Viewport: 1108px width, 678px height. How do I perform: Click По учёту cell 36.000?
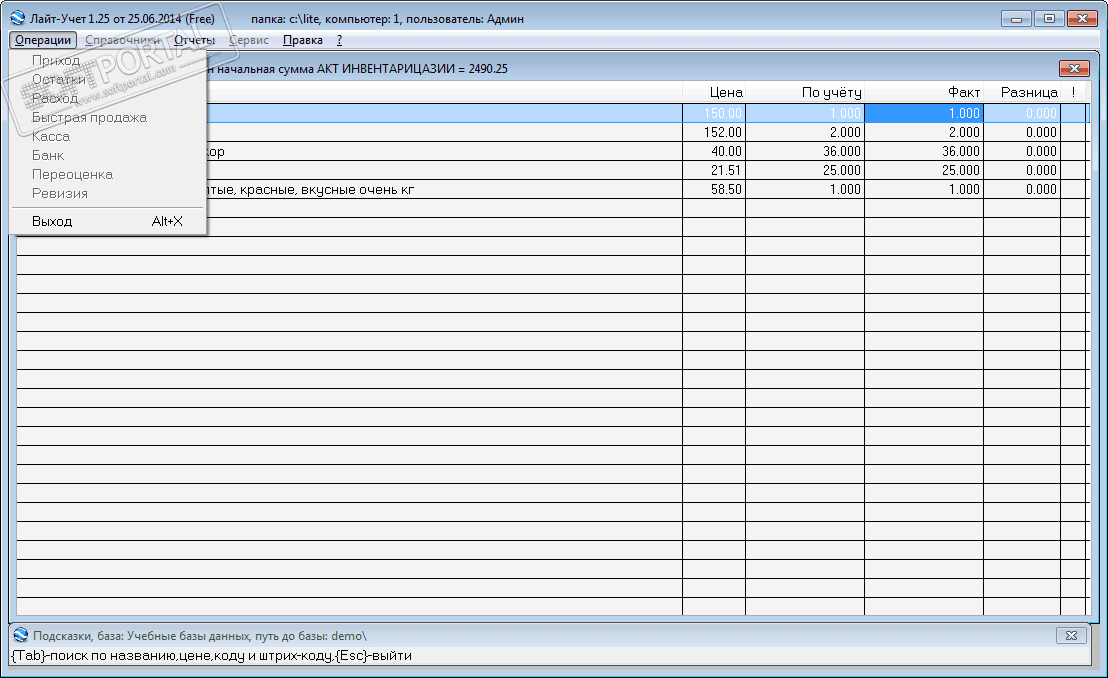coord(805,151)
